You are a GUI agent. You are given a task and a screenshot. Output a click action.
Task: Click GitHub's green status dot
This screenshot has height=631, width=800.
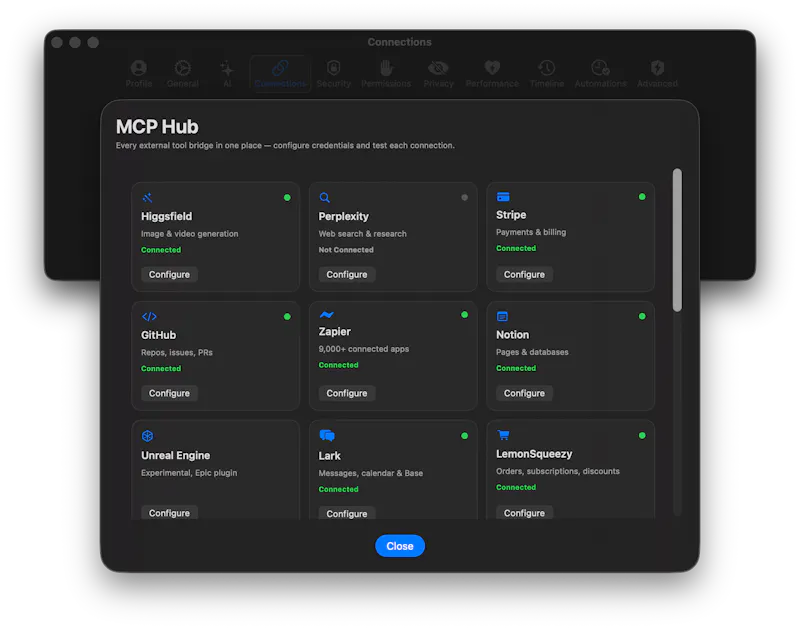coord(287,317)
